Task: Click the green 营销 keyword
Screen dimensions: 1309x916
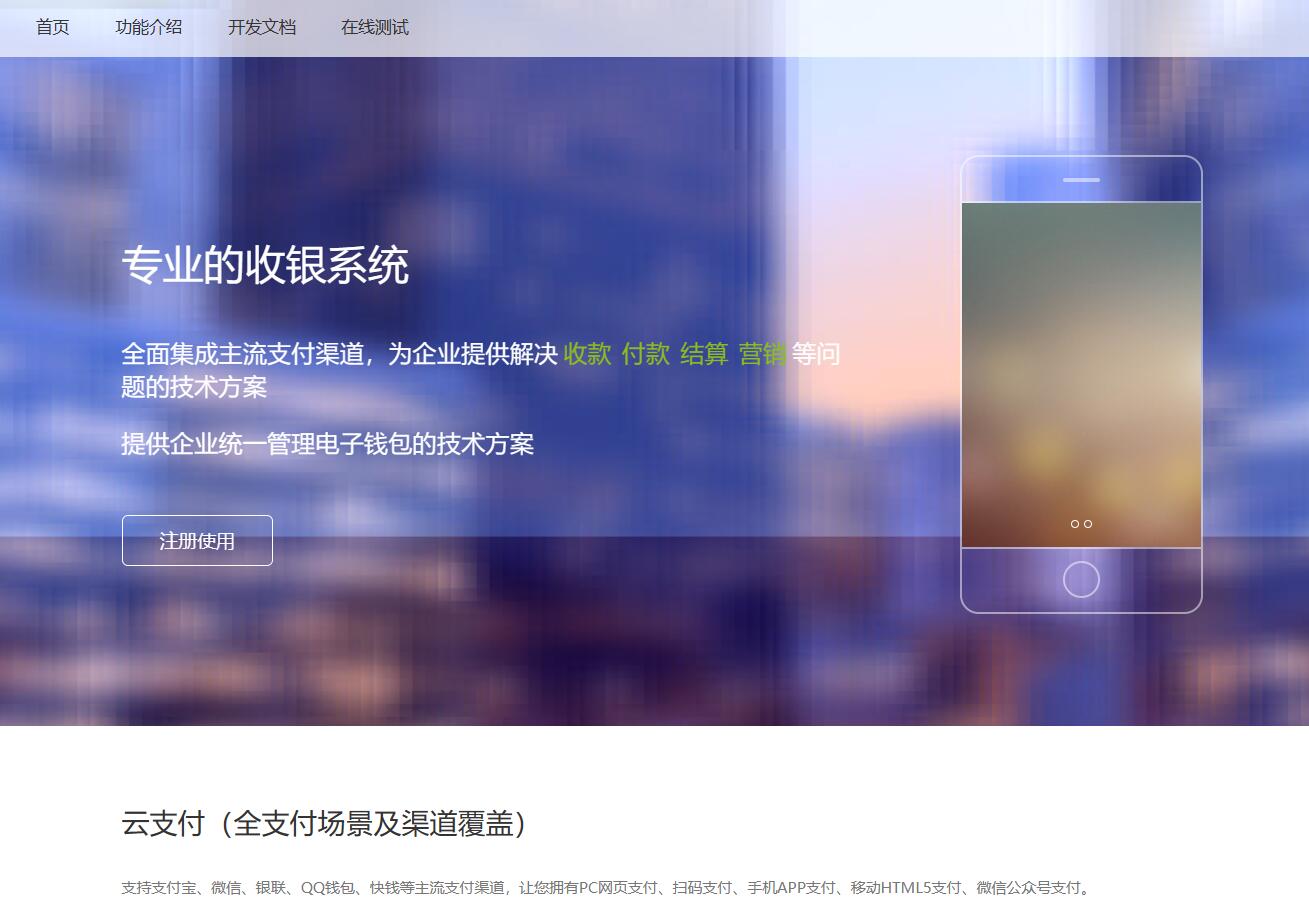Action: pyautogui.click(x=762, y=354)
